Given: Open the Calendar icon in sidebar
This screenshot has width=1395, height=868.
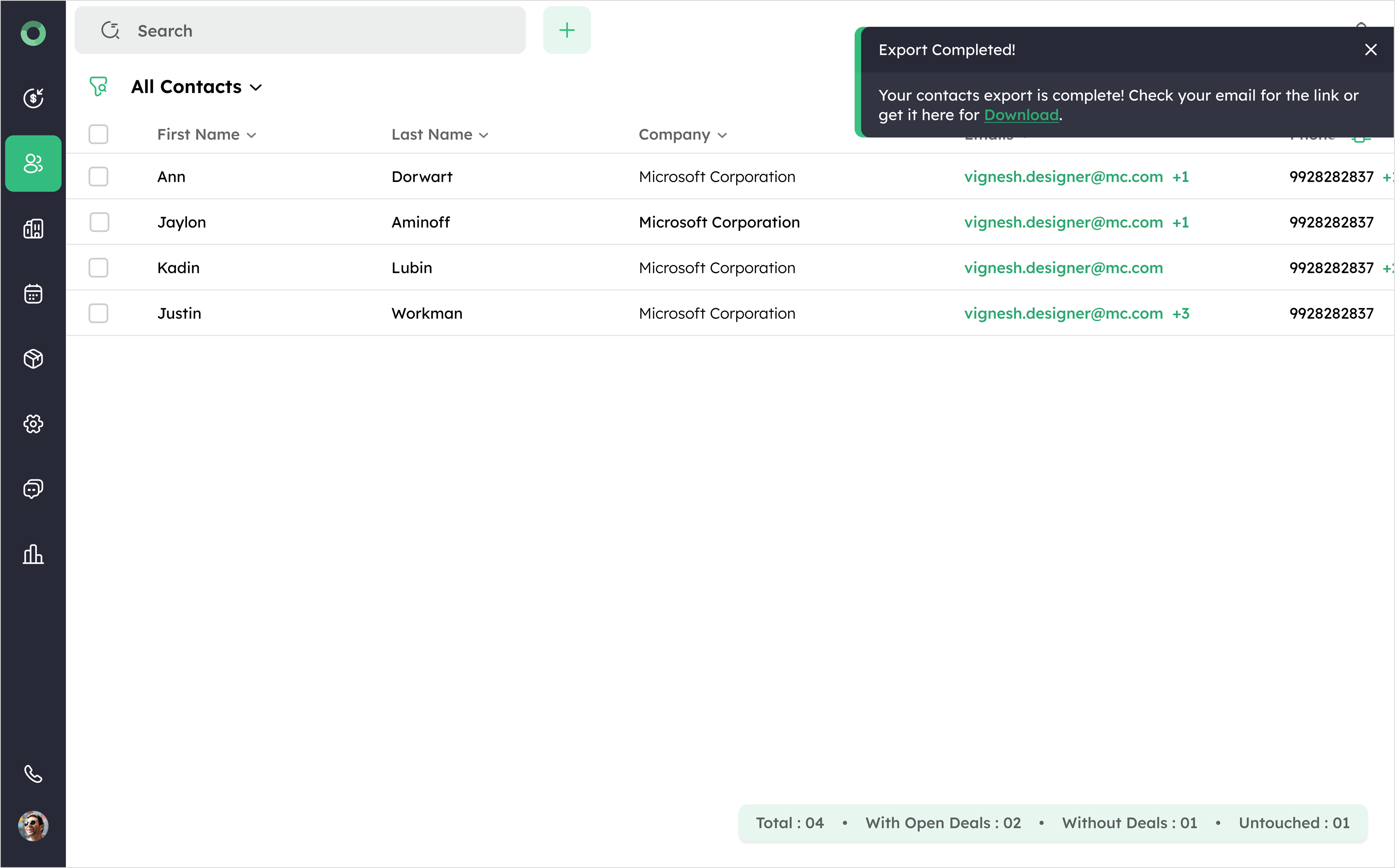Looking at the screenshot, I should tap(33, 294).
